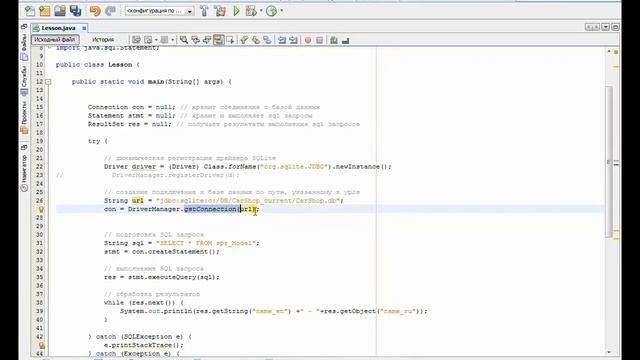Click the Shift Line Right icon
Image resolution: width=640 pixels, height=360 pixels.
[293, 40]
